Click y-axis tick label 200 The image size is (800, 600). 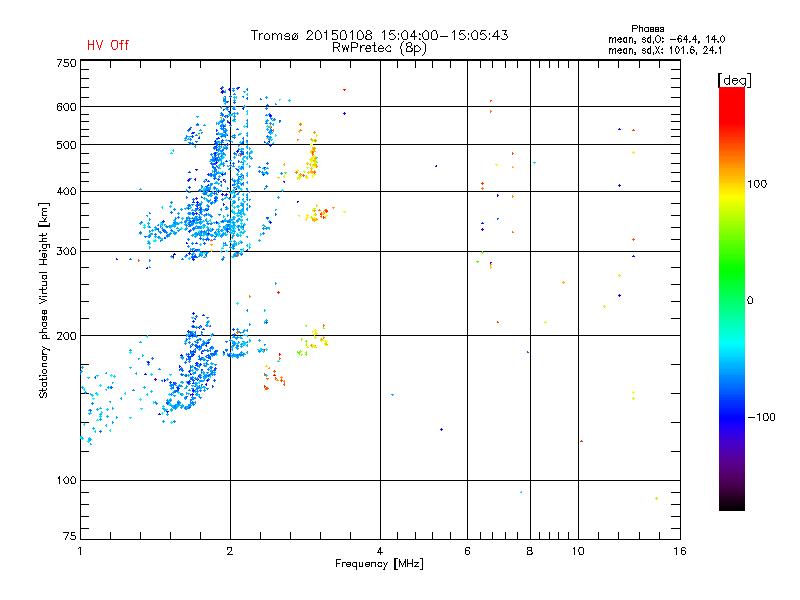[66, 336]
